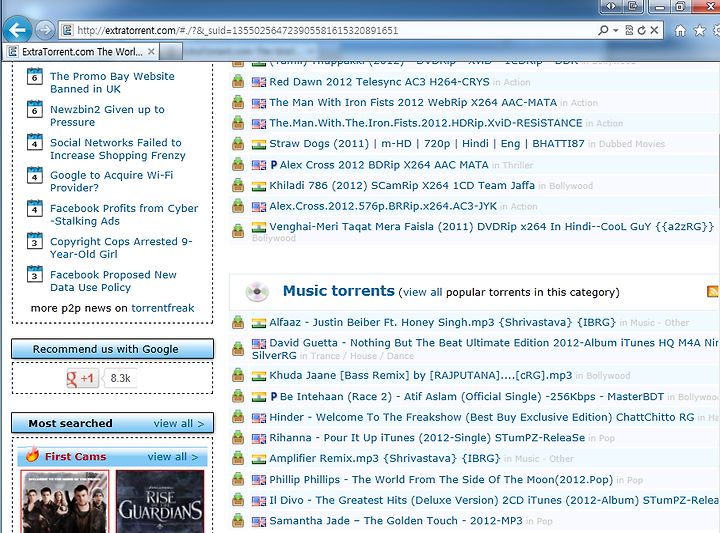
Task: Open Hinder - Welcome To The Freakshow torrent
Action: click(x=482, y=417)
